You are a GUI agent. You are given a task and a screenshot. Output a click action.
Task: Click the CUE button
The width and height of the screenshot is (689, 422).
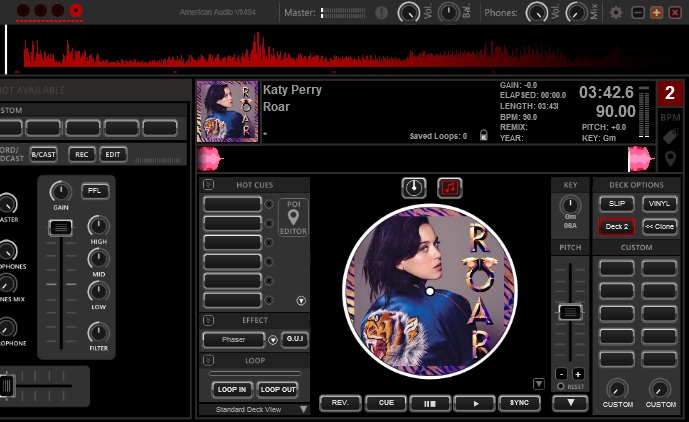point(386,403)
